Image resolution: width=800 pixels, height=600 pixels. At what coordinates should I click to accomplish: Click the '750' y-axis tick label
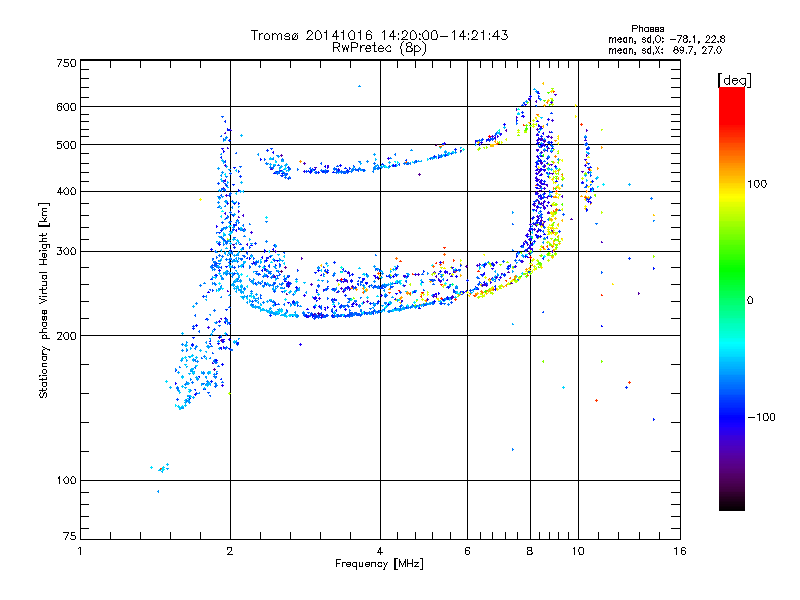click(x=66, y=63)
